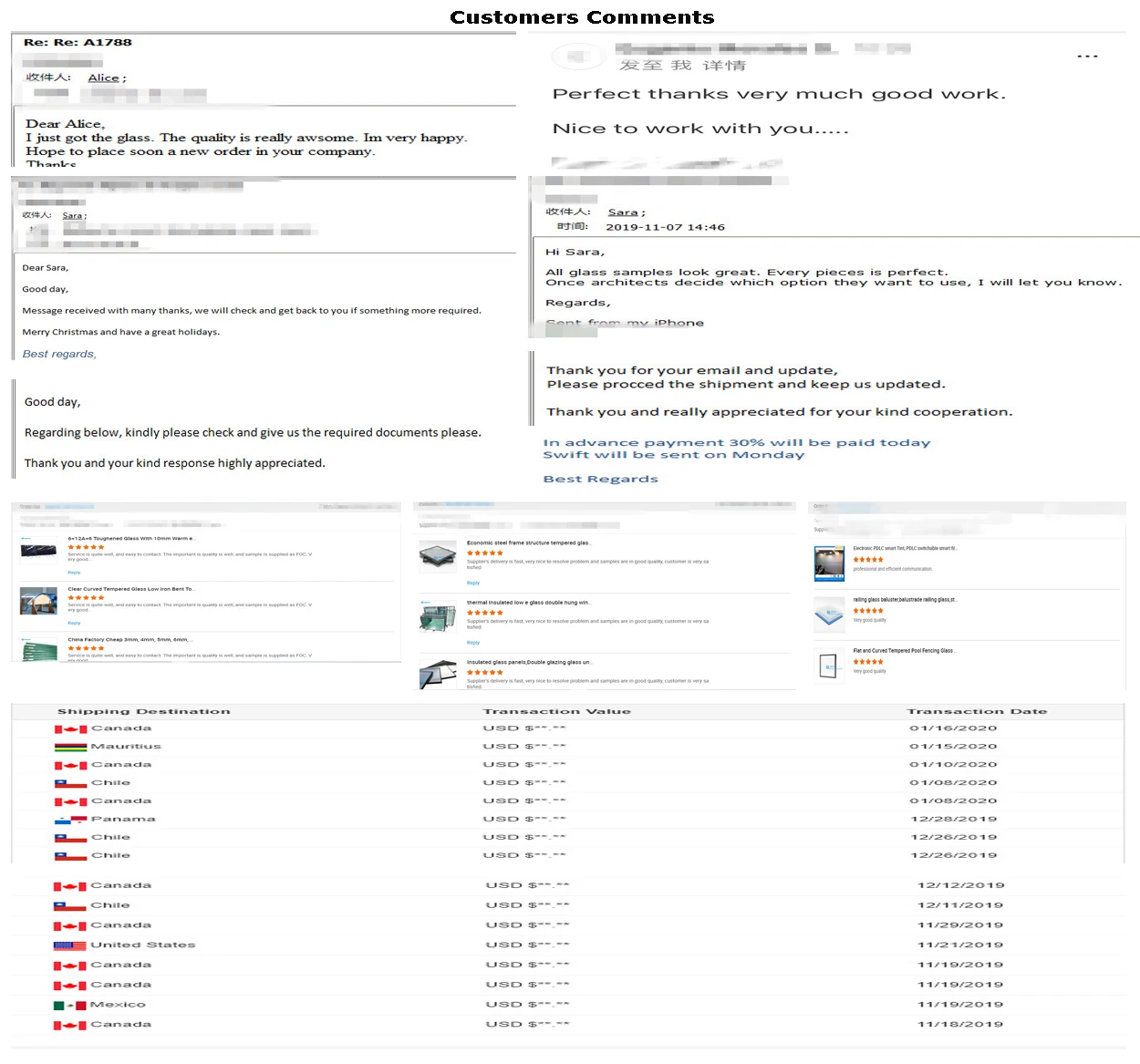1140x1064 pixels.
Task: Click Reply under the Clear Curved Tempered Glass review
Action: [x=74, y=623]
